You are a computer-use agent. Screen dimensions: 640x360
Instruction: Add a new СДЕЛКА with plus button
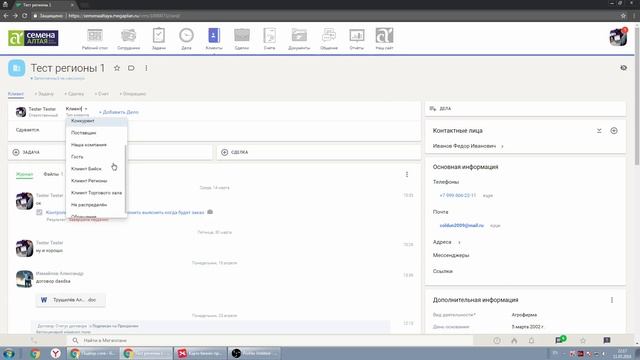coord(224,152)
